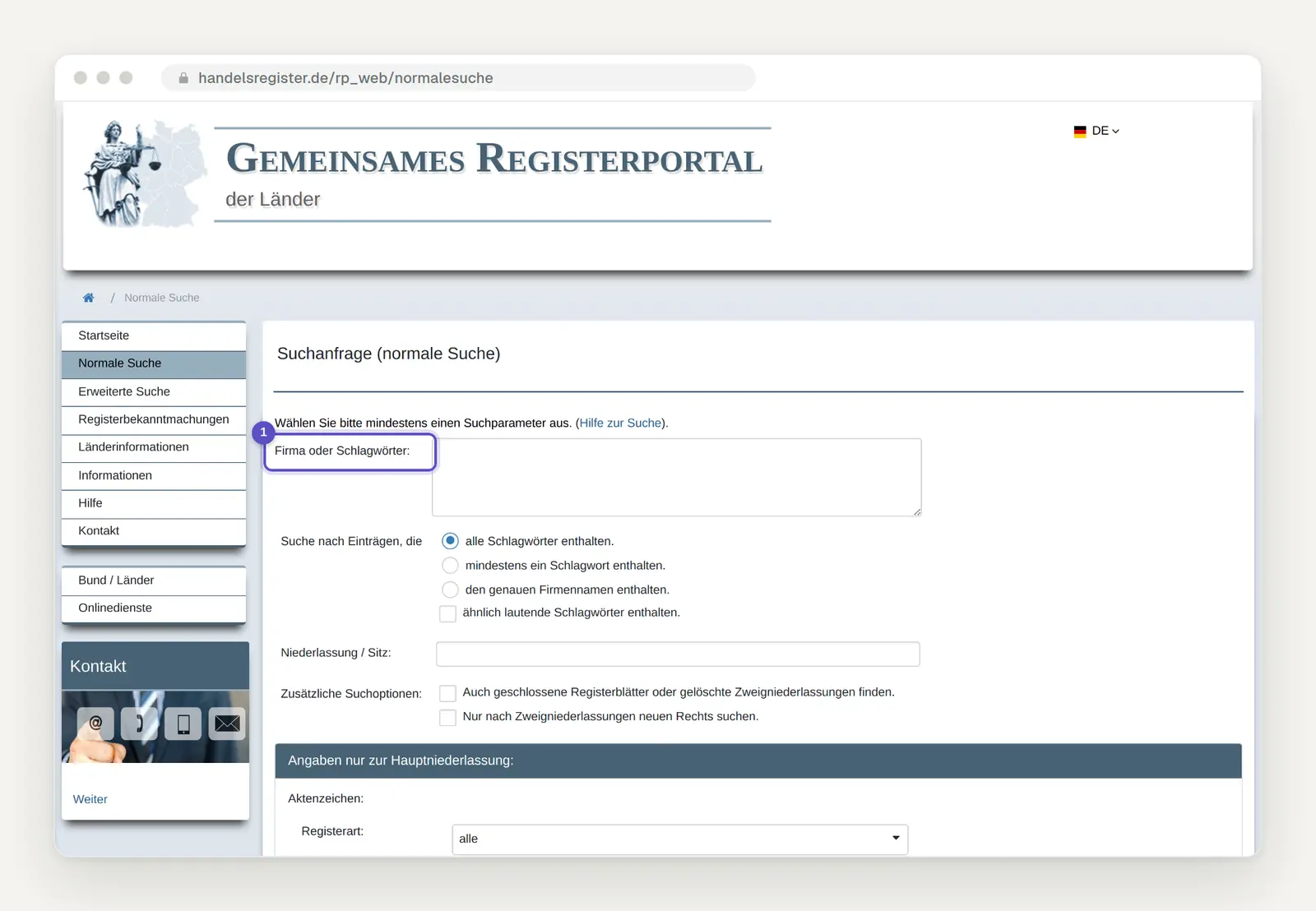Select 'mindestens ein Schlagwort enthalten' option
Viewport: 1316px width, 911px height.
tap(450, 566)
